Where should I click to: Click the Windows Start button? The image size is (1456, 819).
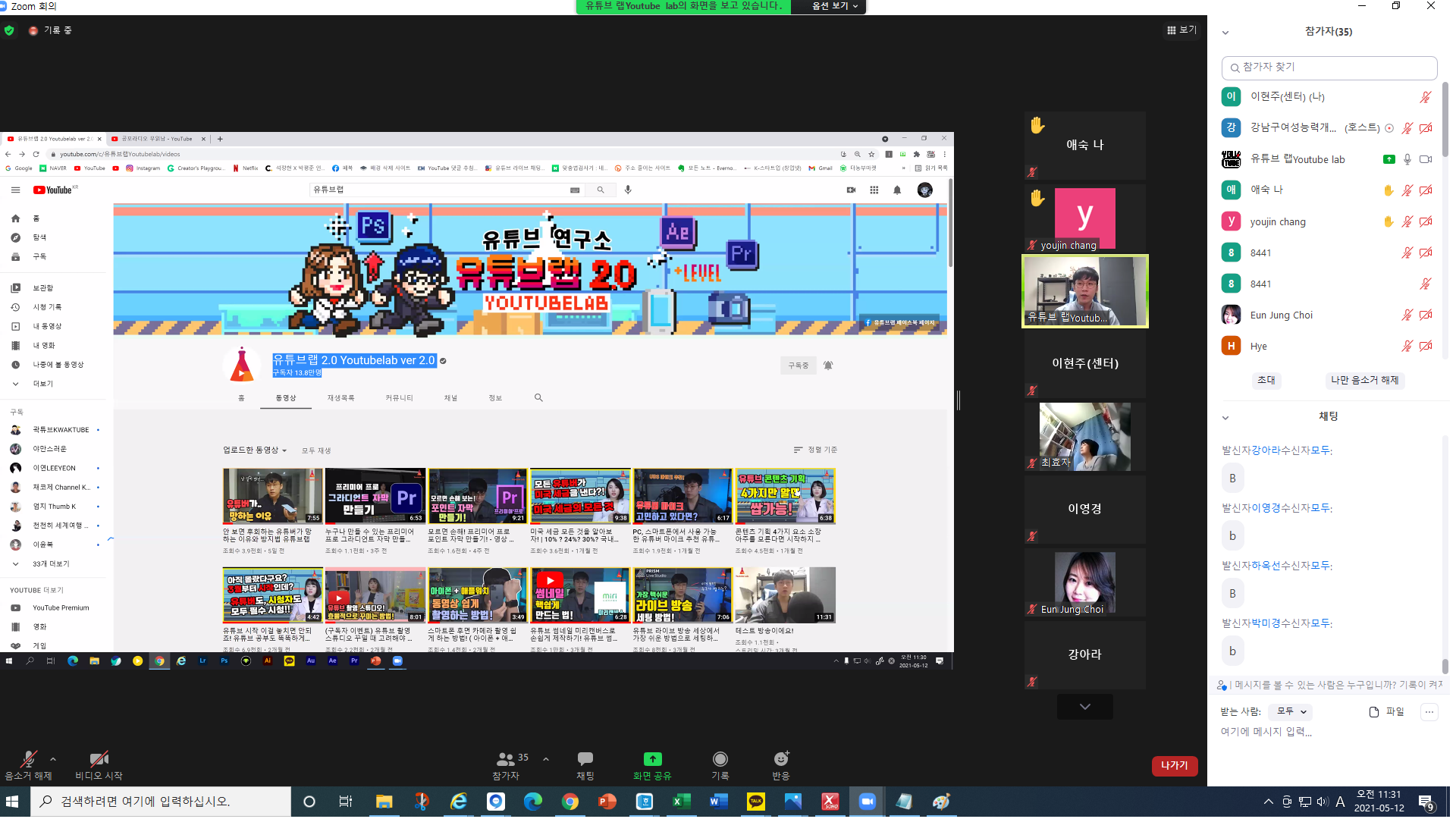coord(12,802)
